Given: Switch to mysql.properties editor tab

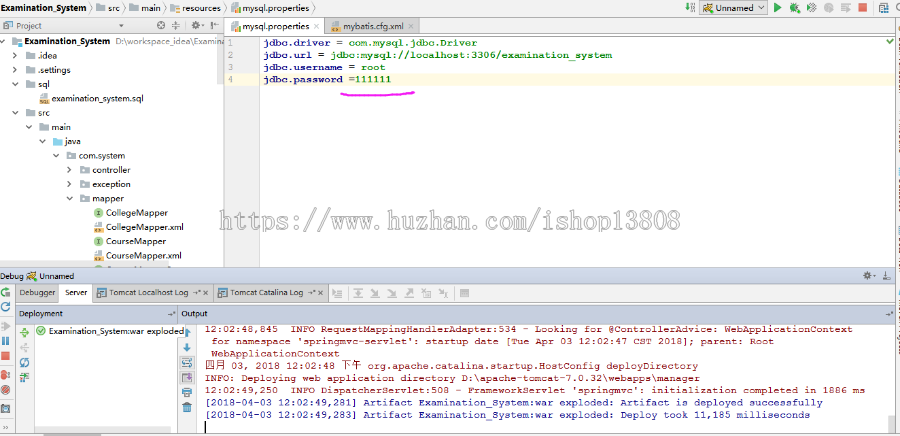Looking at the screenshot, I should (276, 26).
